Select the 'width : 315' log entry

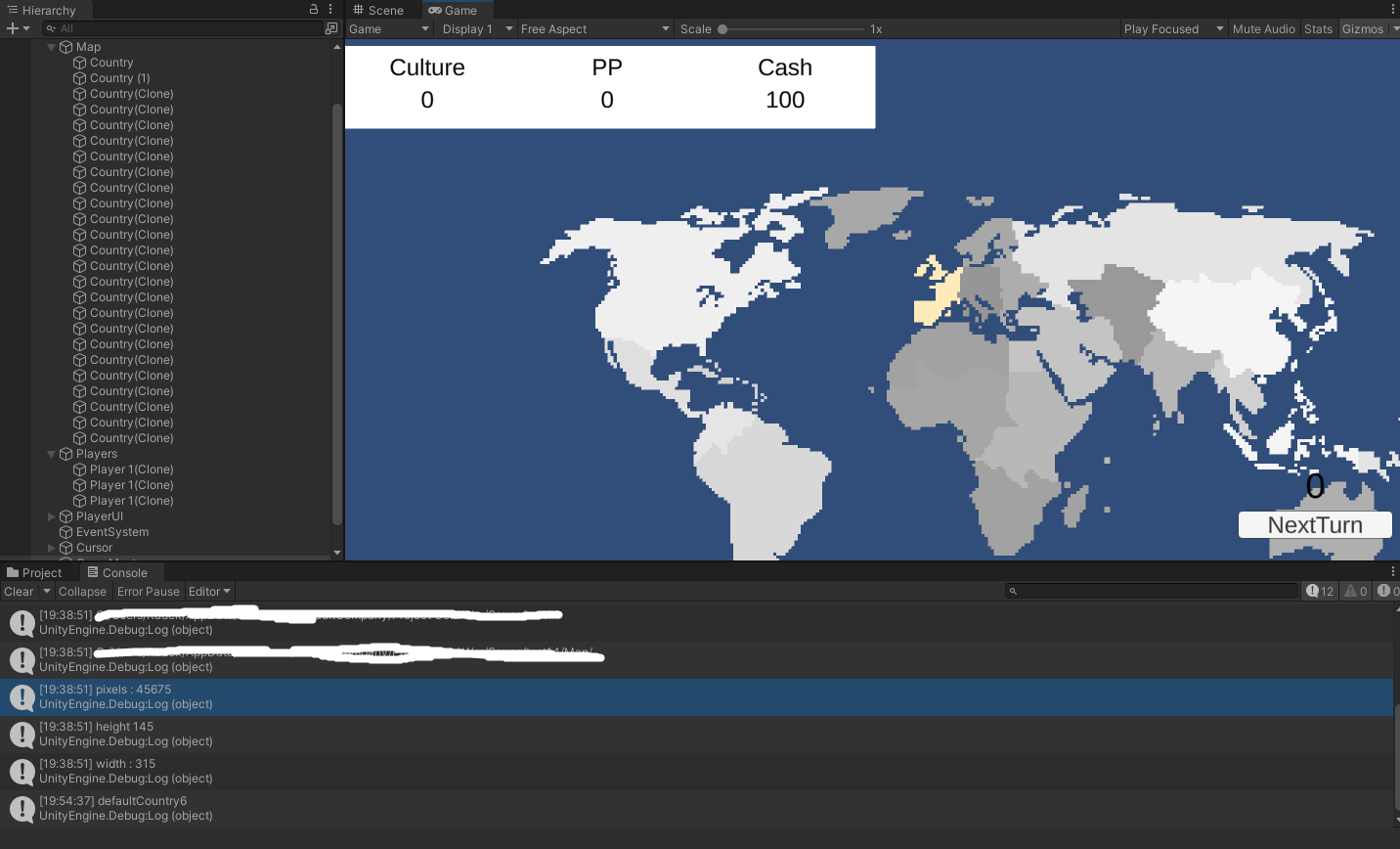click(x=696, y=772)
